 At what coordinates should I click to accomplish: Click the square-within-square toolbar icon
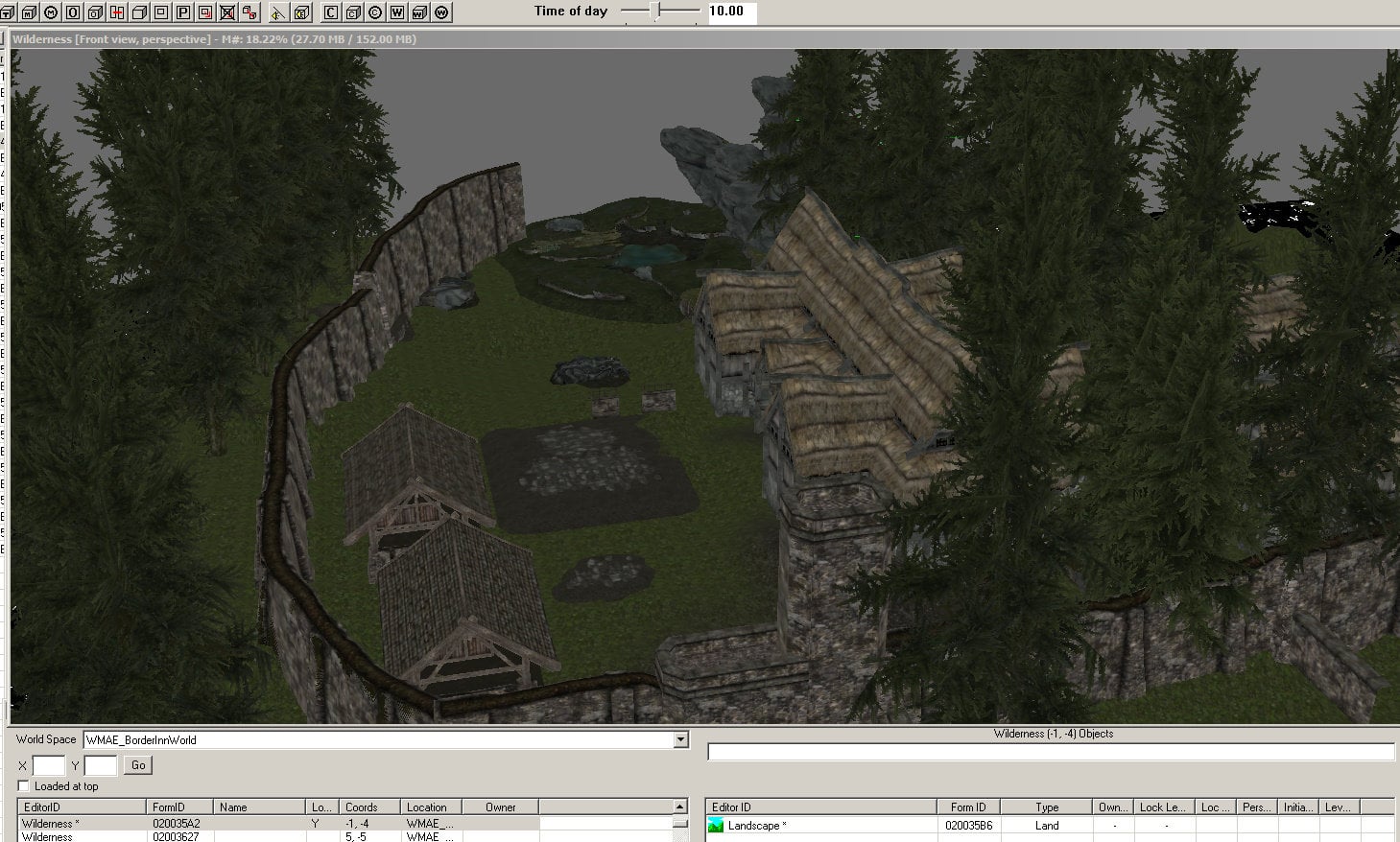click(x=160, y=12)
